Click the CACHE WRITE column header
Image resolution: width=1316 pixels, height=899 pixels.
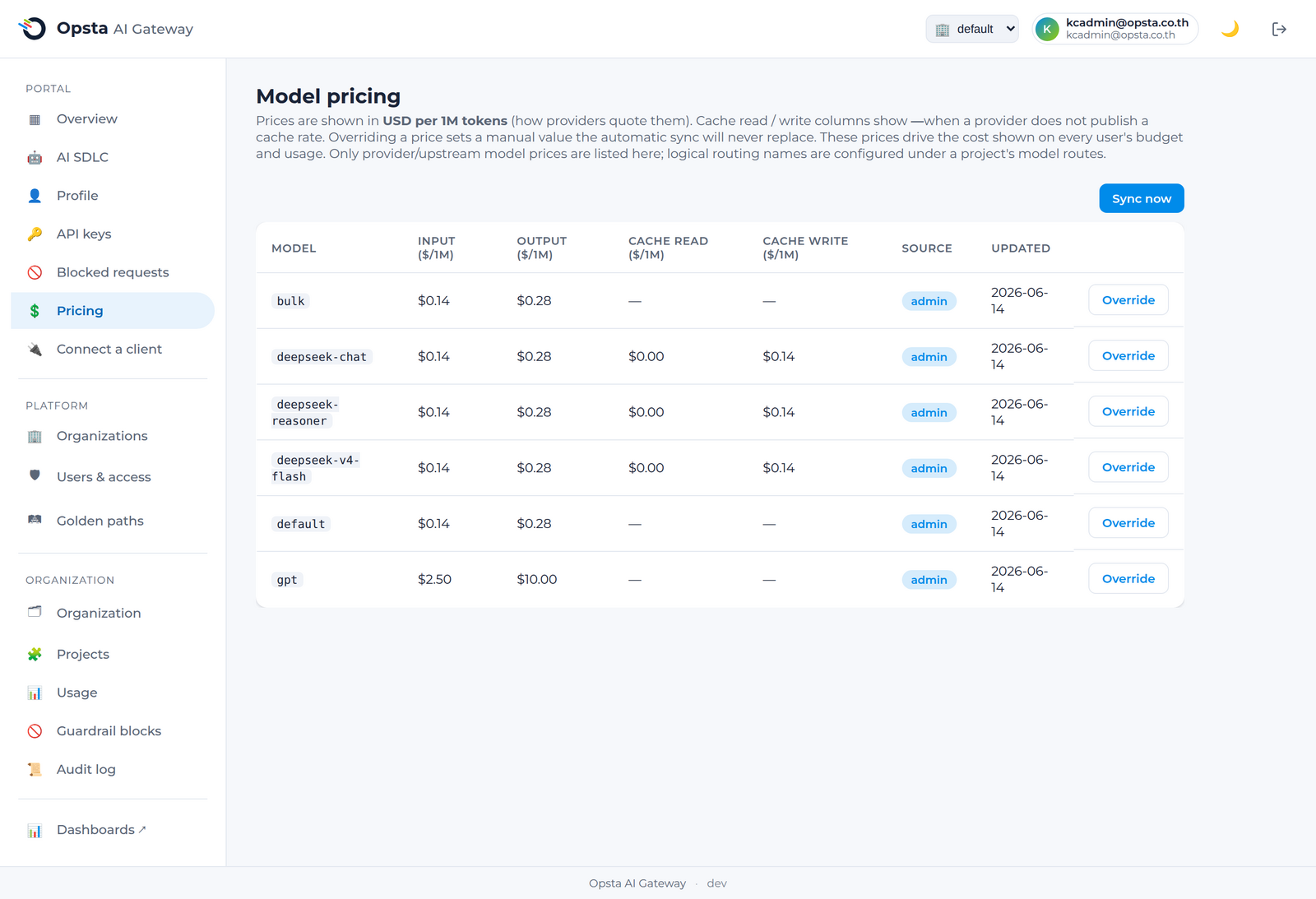click(805, 248)
